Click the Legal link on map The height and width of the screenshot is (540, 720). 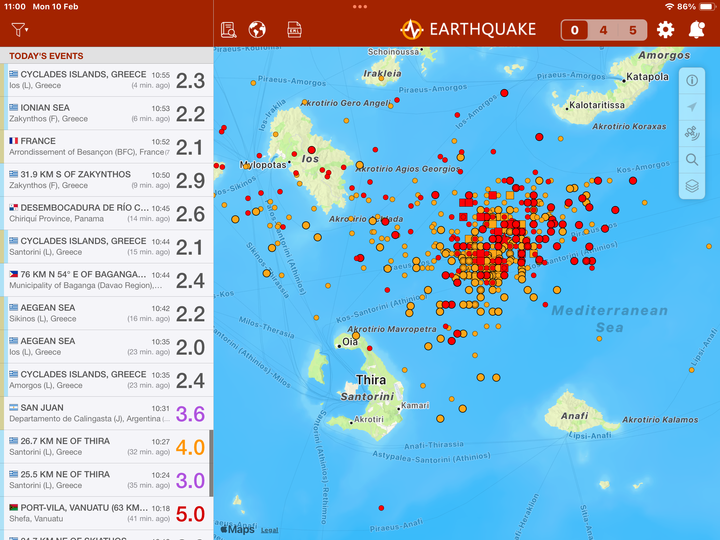click(x=270, y=530)
